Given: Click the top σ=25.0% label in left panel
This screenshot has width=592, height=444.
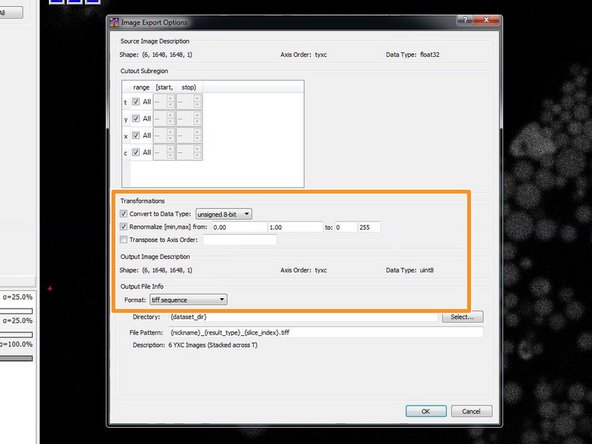Looking at the screenshot, I should [x=17, y=297].
